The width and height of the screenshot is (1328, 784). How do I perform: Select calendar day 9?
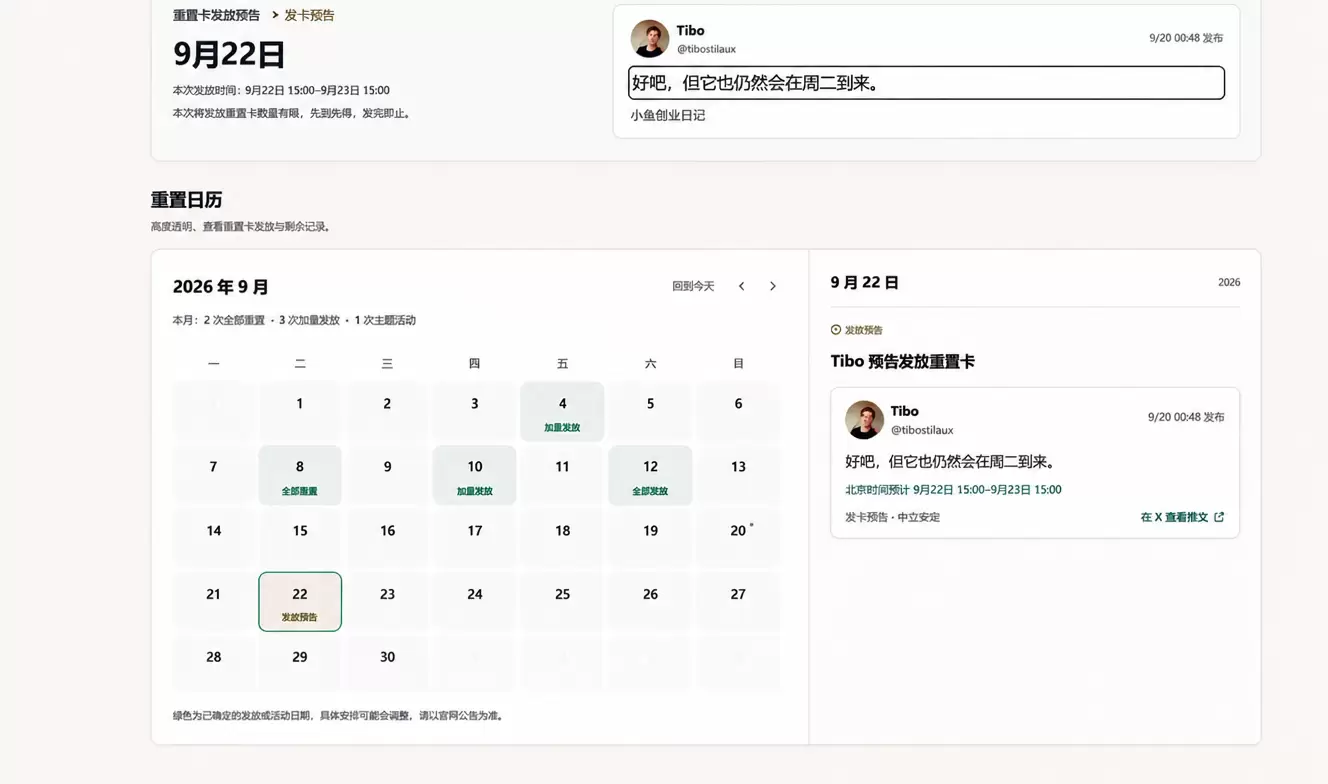tap(387, 475)
